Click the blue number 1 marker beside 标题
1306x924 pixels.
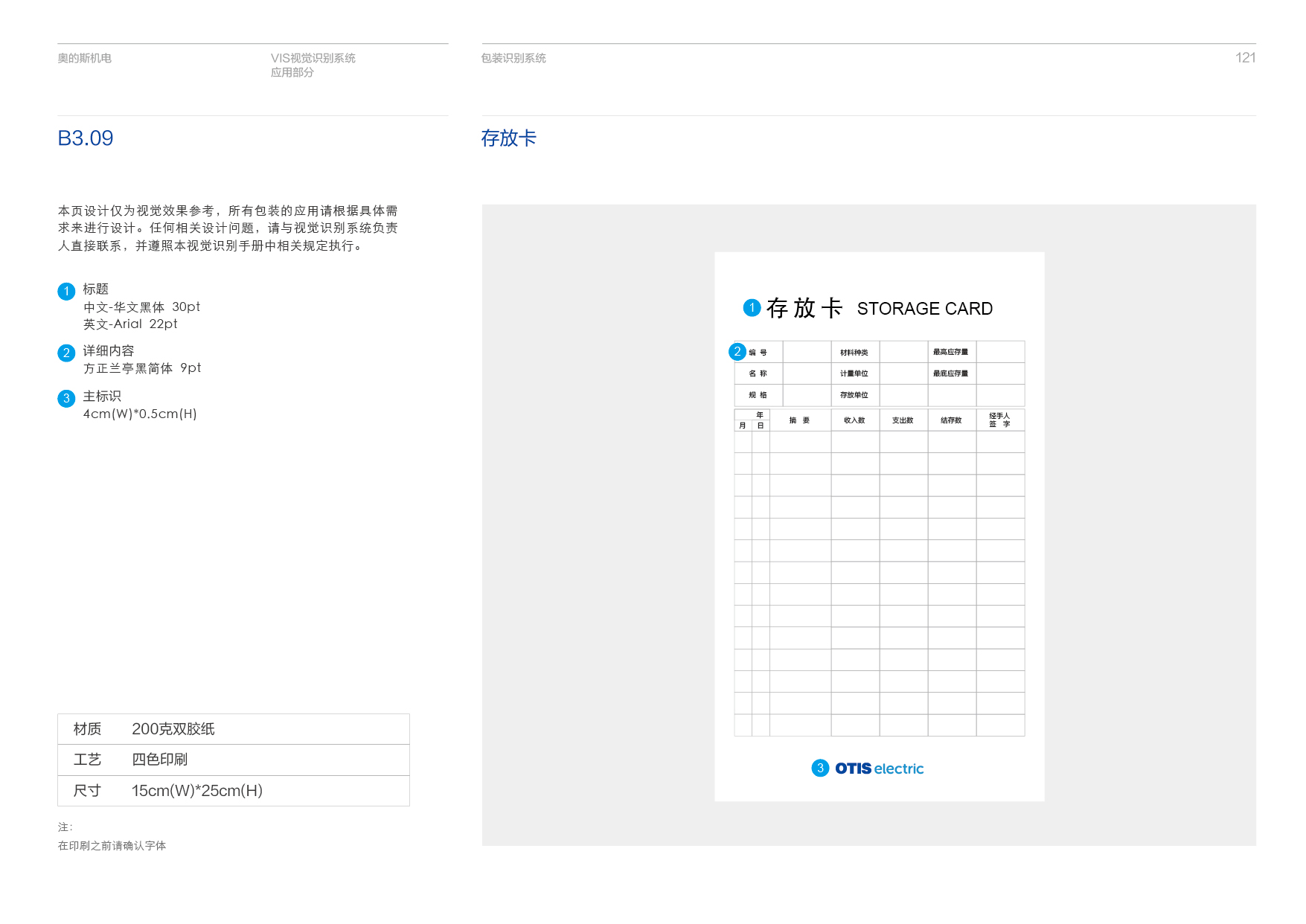[x=66, y=291]
